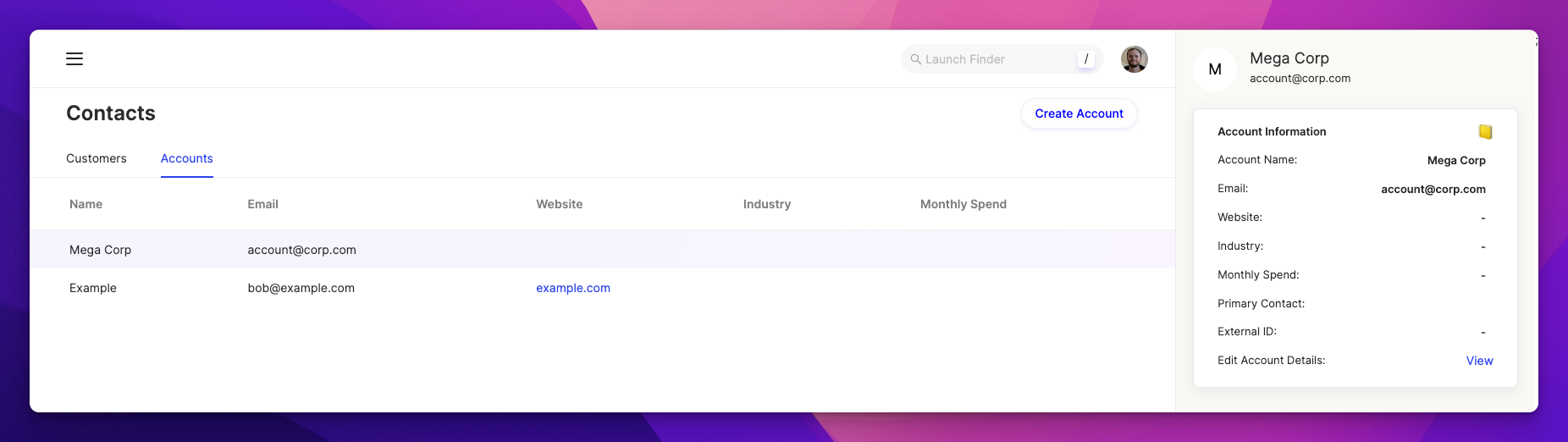Click the slash shortcut badge in search

(x=1086, y=59)
